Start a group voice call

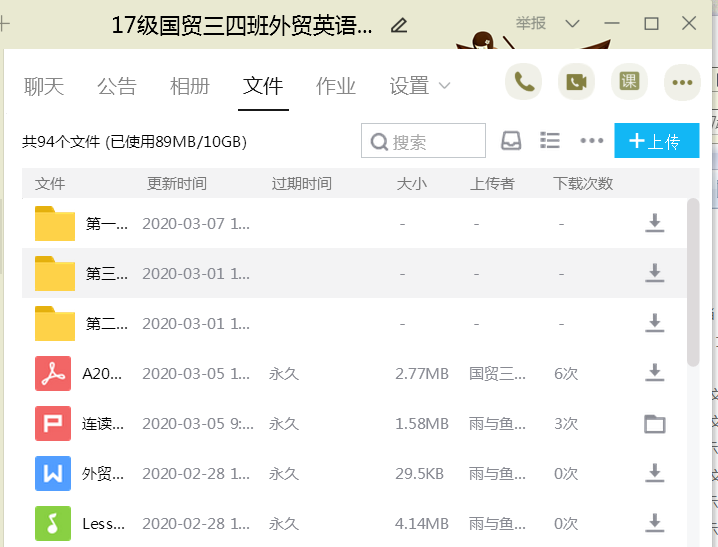pyautogui.click(x=524, y=82)
